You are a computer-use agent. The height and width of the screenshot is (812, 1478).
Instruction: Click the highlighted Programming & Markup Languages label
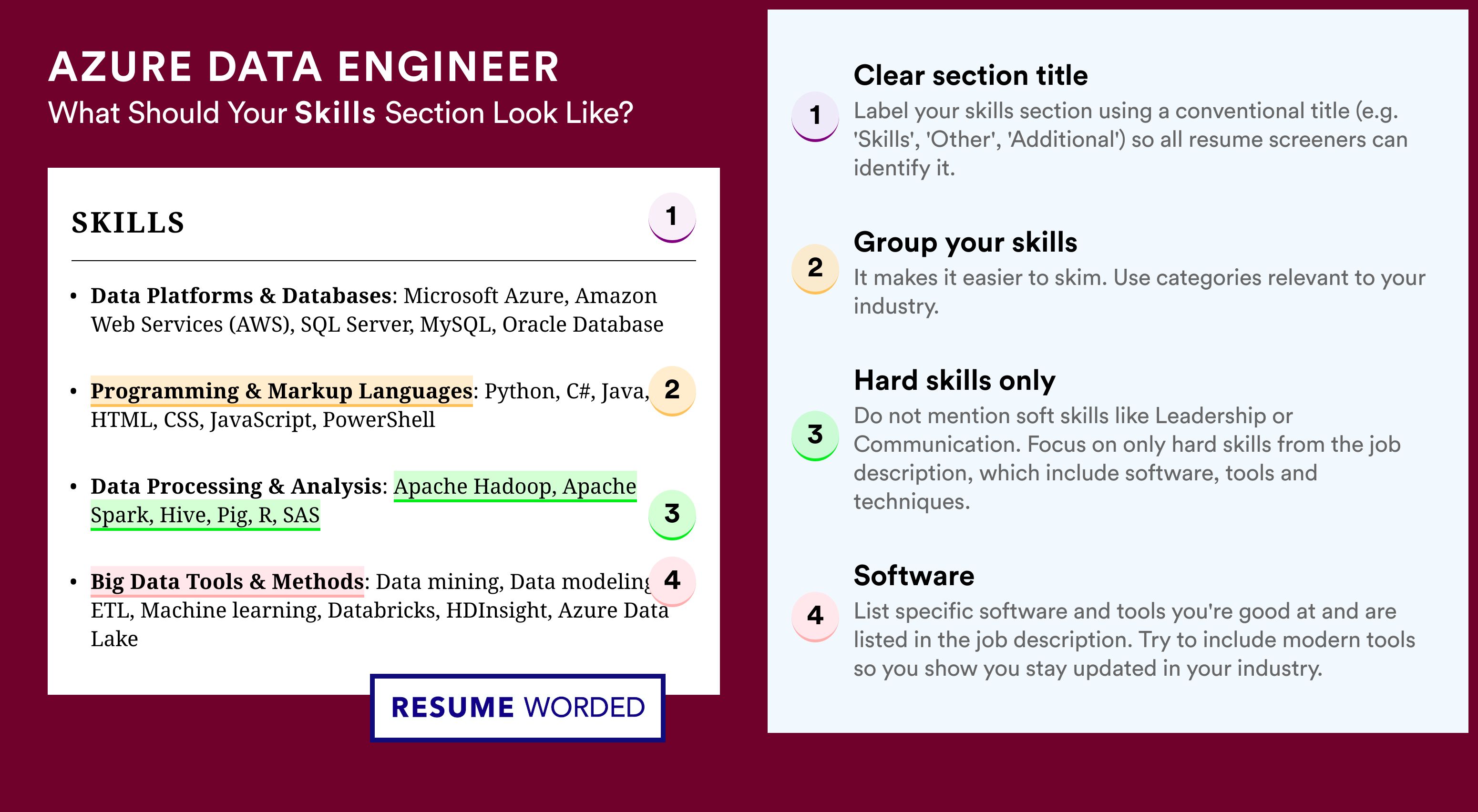click(x=281, y=391)
